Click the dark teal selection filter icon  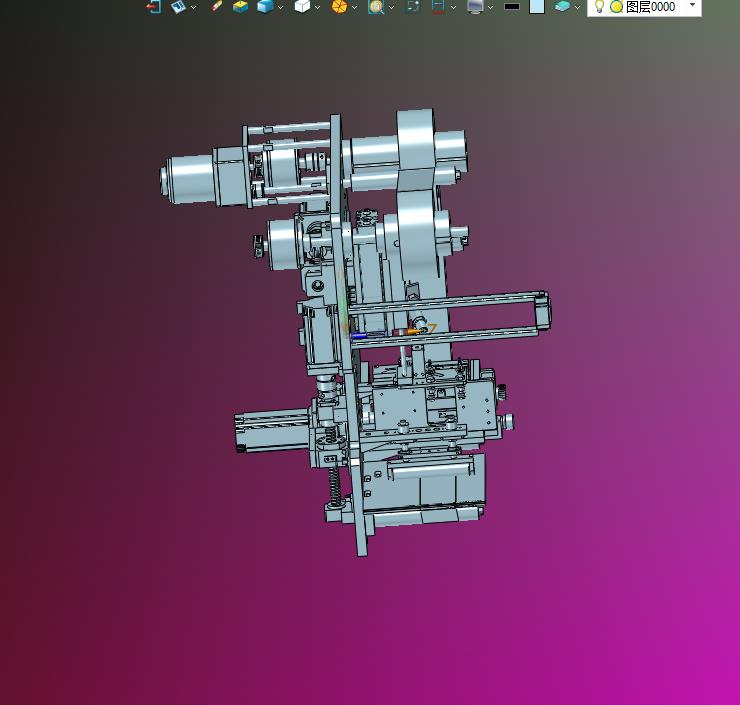(413, 6)
